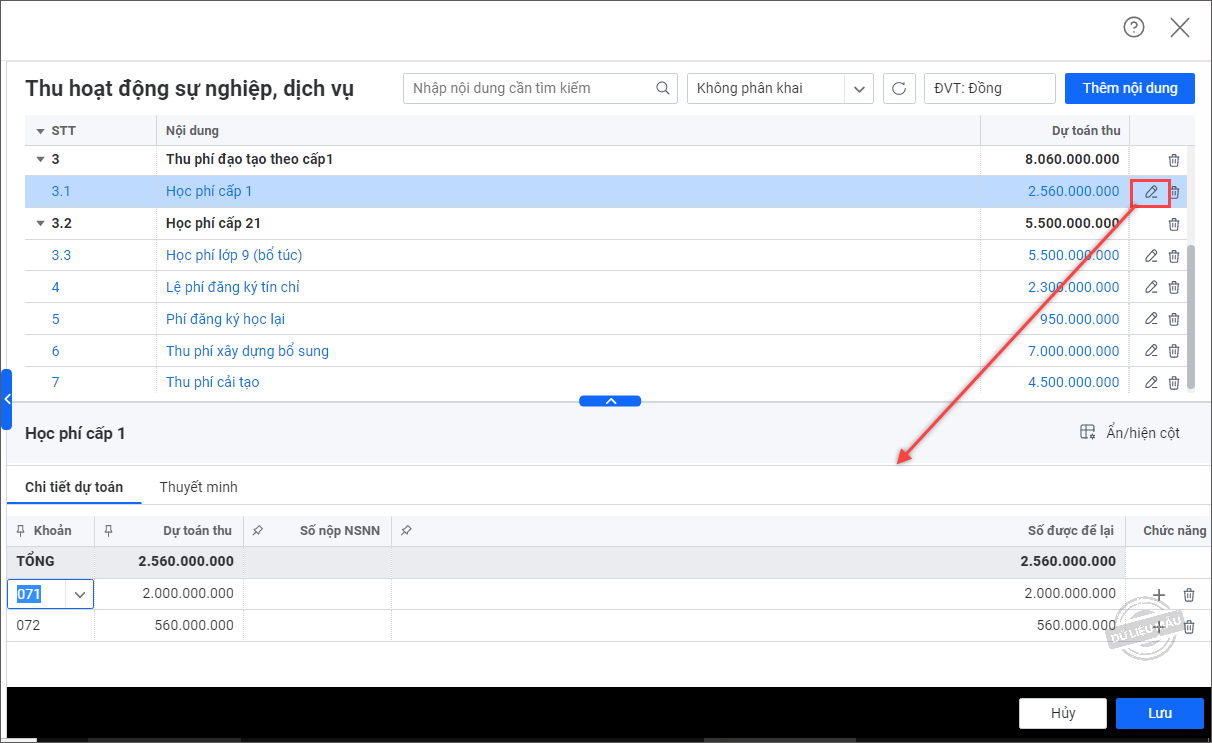Select the Chi tiết dự toán tab
This screenshot has height=743, width=1212.
coord(74,487)
